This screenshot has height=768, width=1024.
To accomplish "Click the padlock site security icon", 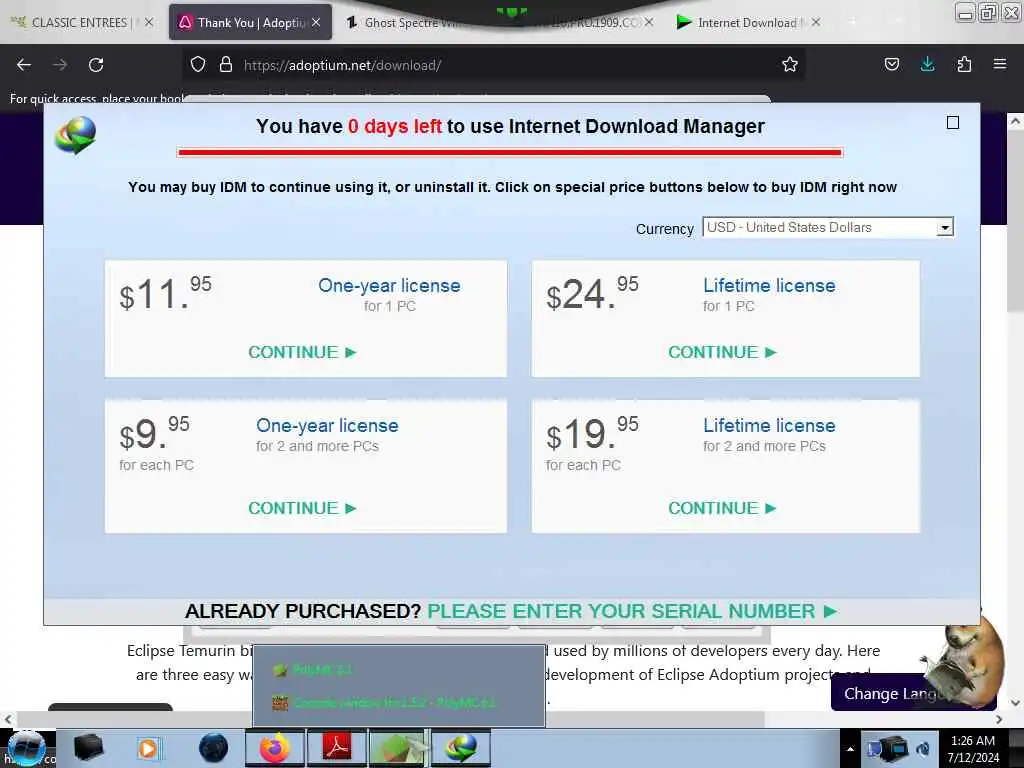I will pos(226,65).
